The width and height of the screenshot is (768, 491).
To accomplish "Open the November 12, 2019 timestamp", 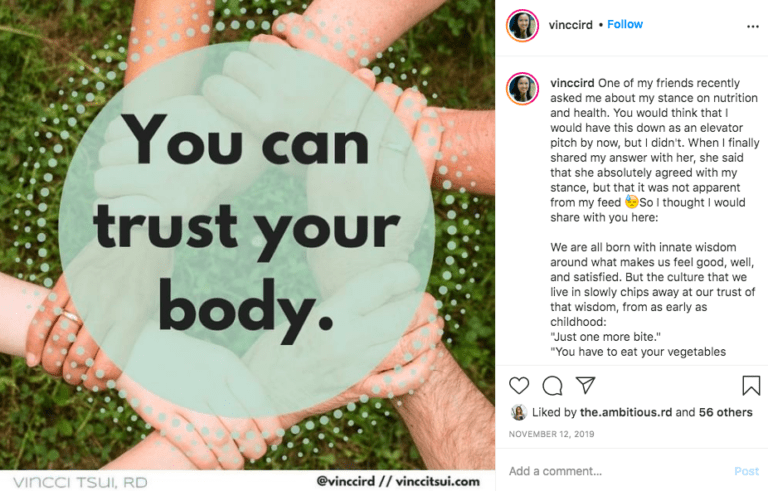I will 552,434.
